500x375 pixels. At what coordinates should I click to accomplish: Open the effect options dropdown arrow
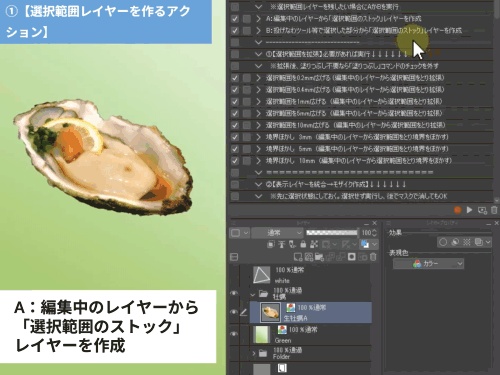(x=488, y=242)
